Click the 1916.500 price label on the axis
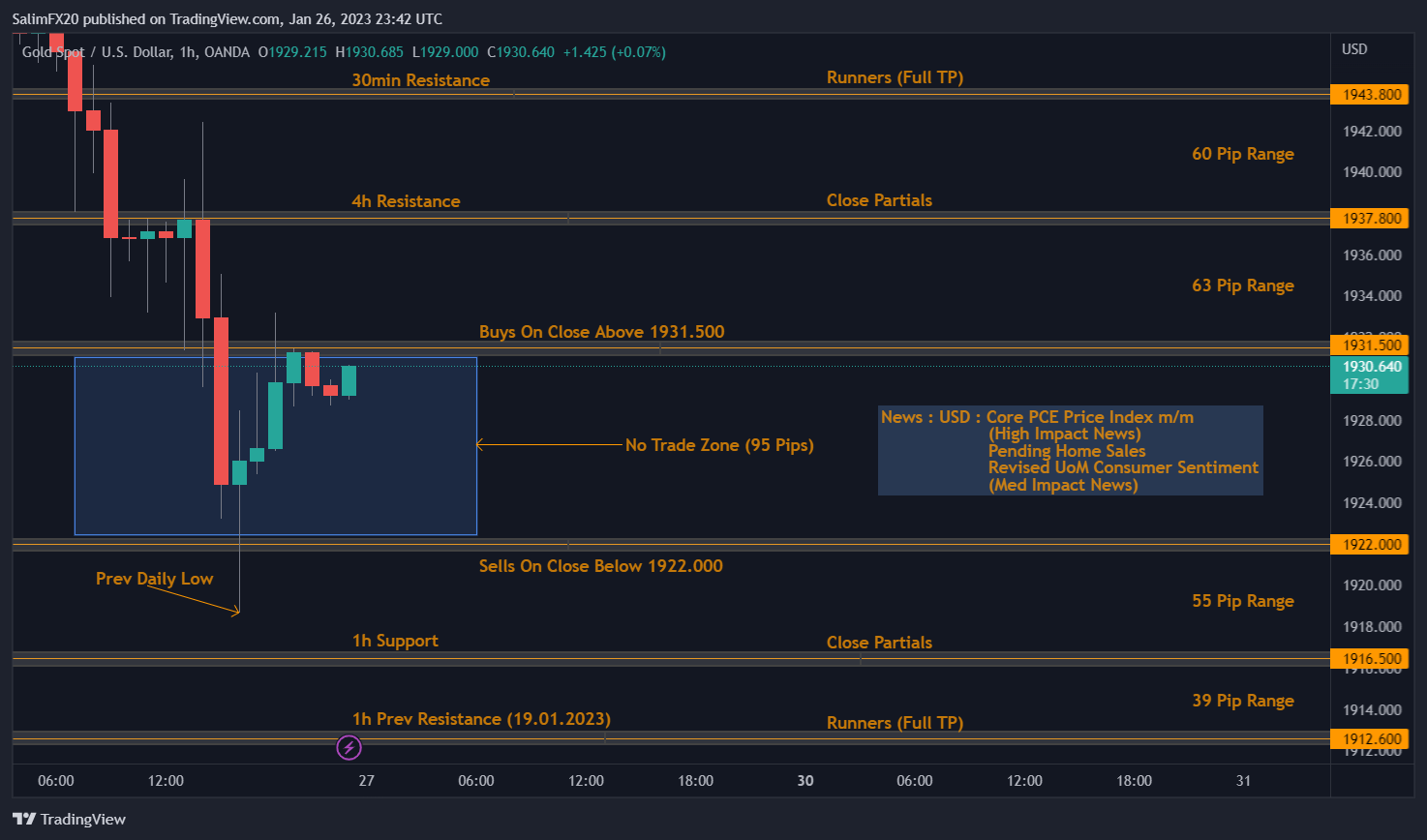1427x840 pixels. (x=1369, y=658)
